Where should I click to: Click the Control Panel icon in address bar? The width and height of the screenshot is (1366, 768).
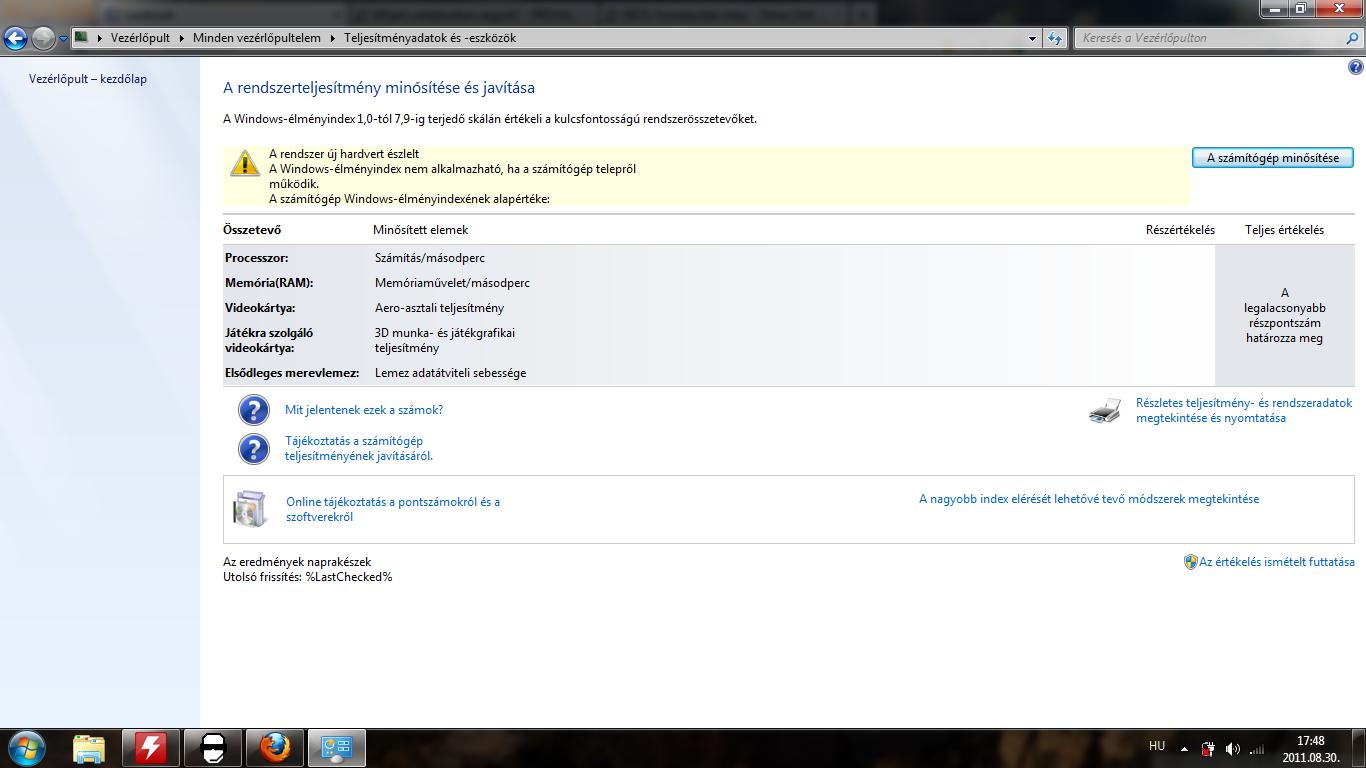click(x=82, y=37)
